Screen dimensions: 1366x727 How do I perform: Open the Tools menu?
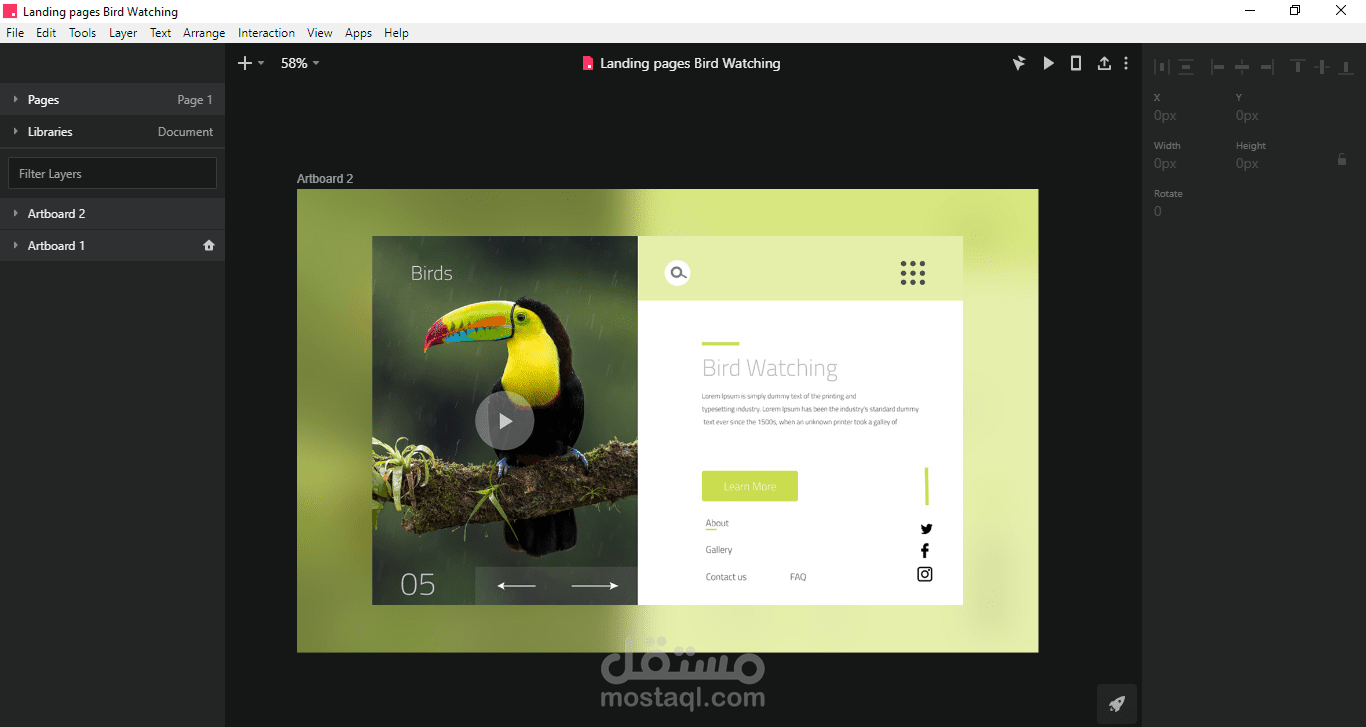pyautogui.click(x=82, y=33)
